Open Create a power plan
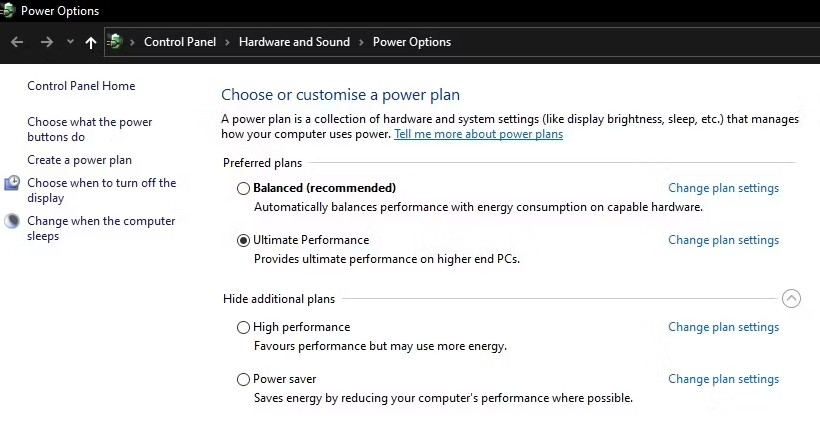Screen dimensions: 820x435 [x=79, y=160]
